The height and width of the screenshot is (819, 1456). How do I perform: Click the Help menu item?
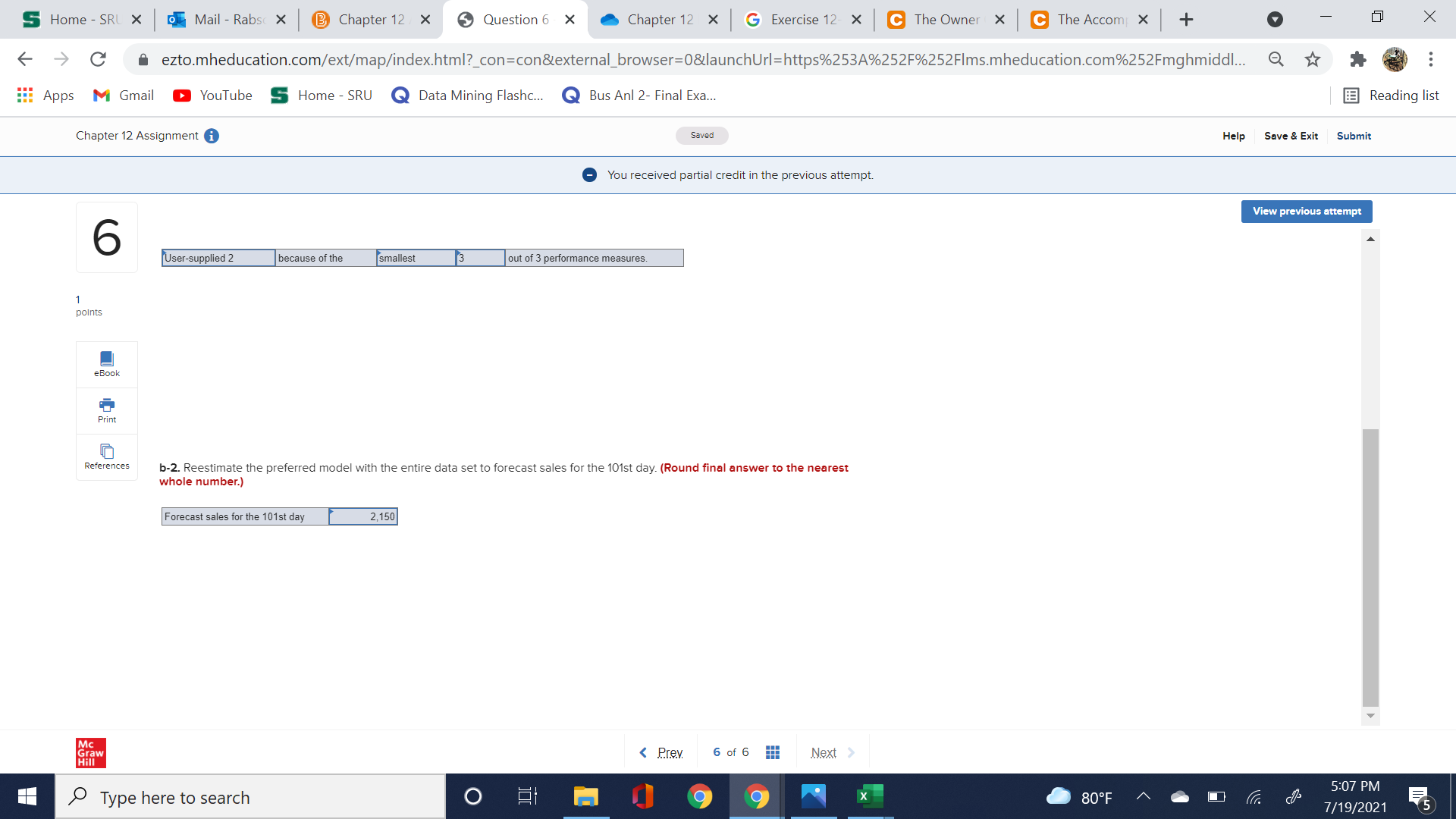(x=1235, y=135)
